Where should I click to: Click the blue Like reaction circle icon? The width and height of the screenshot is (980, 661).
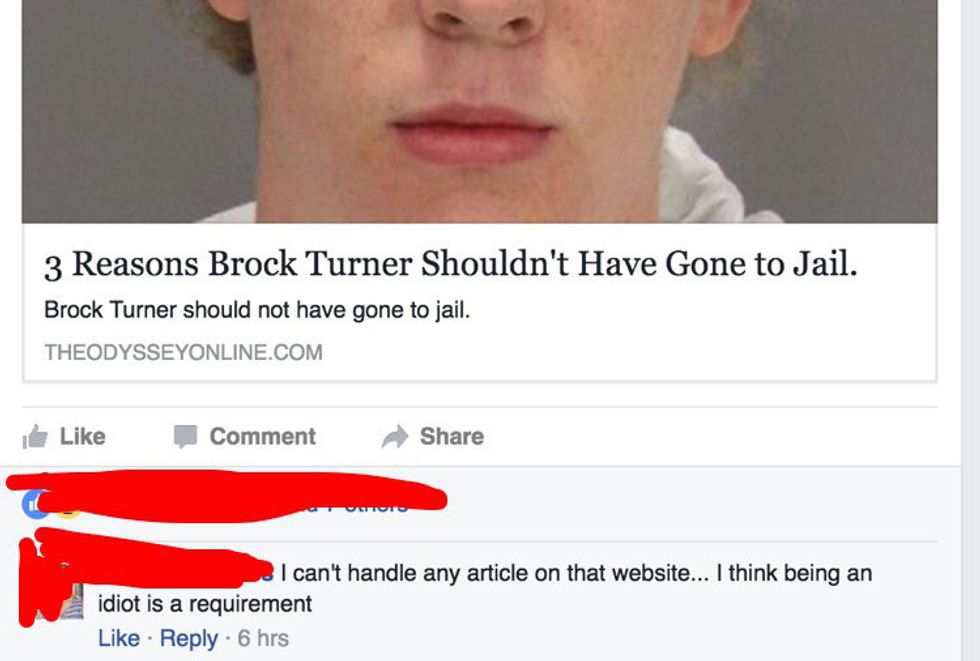31,505
